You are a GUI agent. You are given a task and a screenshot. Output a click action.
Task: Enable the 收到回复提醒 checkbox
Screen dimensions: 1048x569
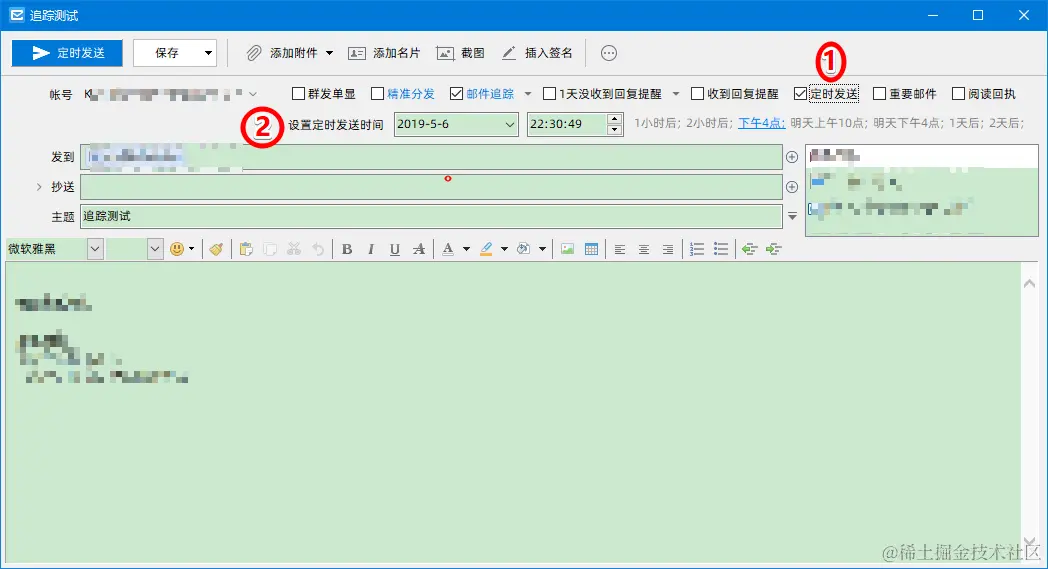[697, 94]
